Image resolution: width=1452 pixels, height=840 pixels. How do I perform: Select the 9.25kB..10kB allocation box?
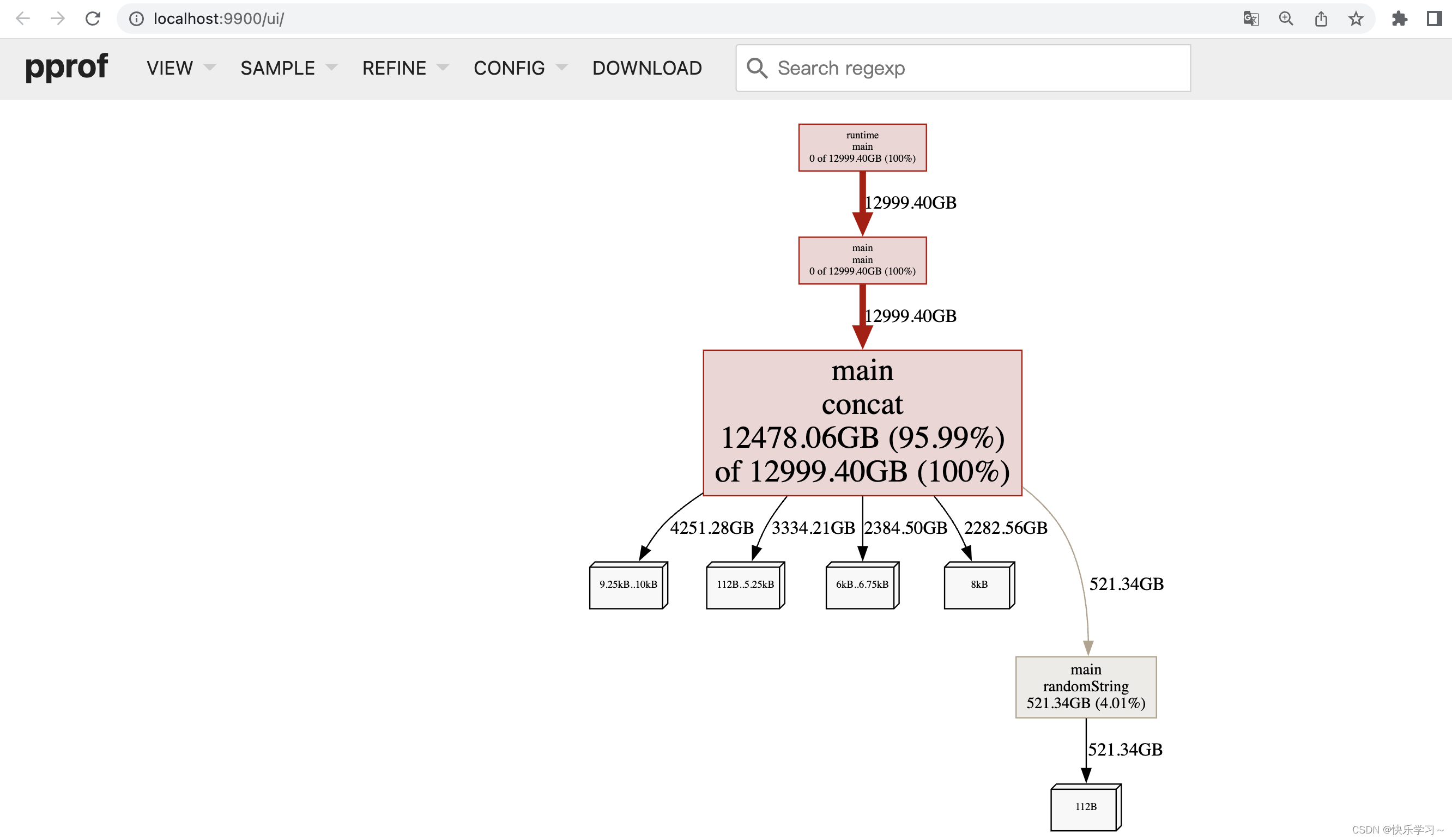coord(628,585)
